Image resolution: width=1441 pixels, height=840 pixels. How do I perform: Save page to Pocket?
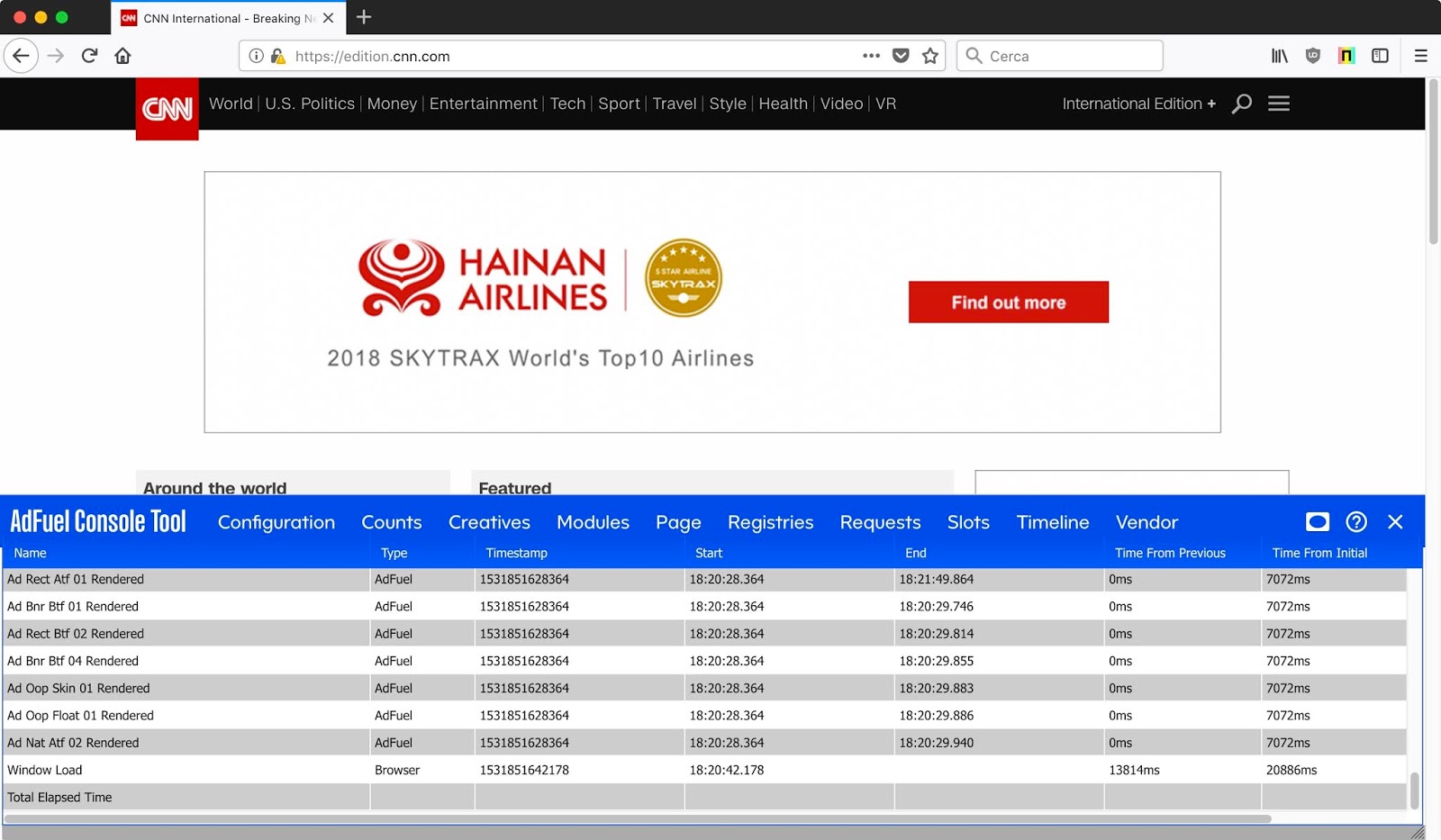point(901,56)
